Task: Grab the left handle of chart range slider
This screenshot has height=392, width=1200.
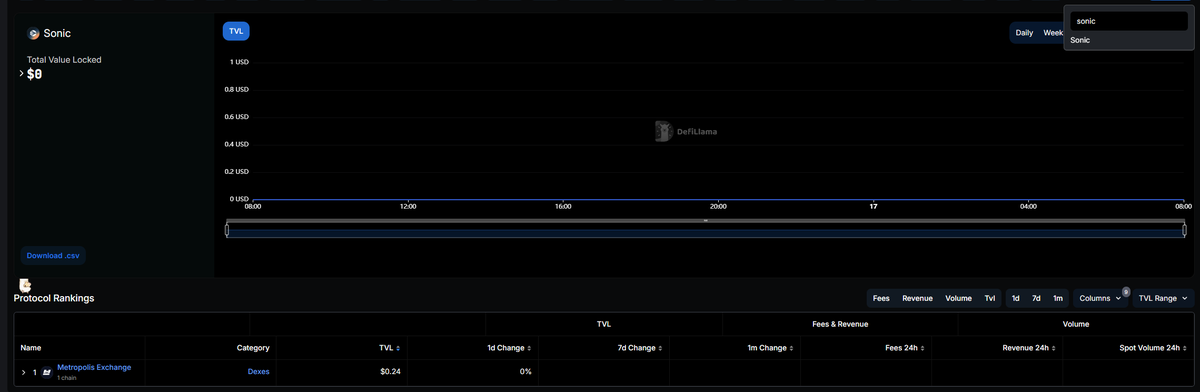Action: click(x=228, y=230)
